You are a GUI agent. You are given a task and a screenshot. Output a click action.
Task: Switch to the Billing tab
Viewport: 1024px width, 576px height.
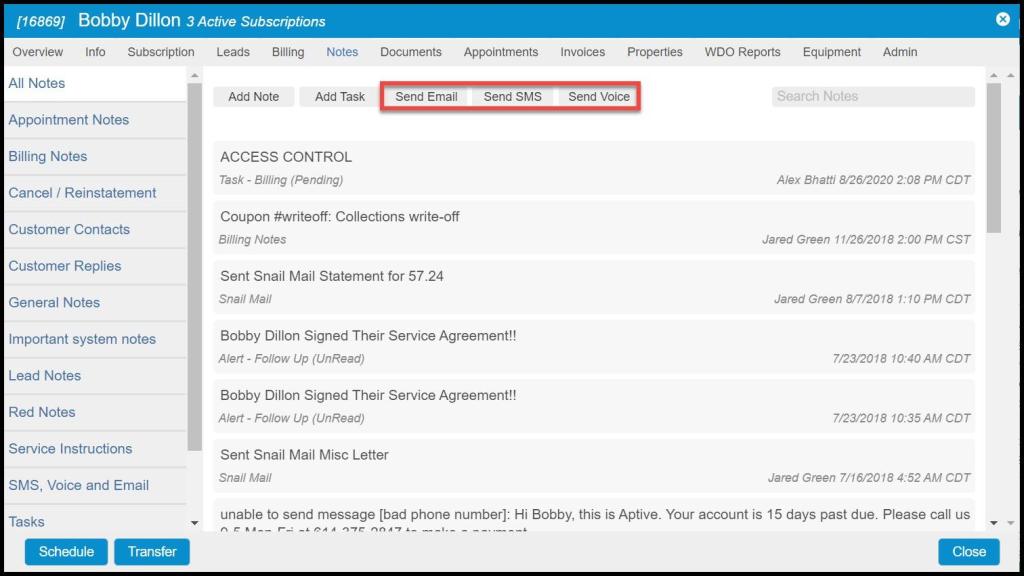[288, 52]
